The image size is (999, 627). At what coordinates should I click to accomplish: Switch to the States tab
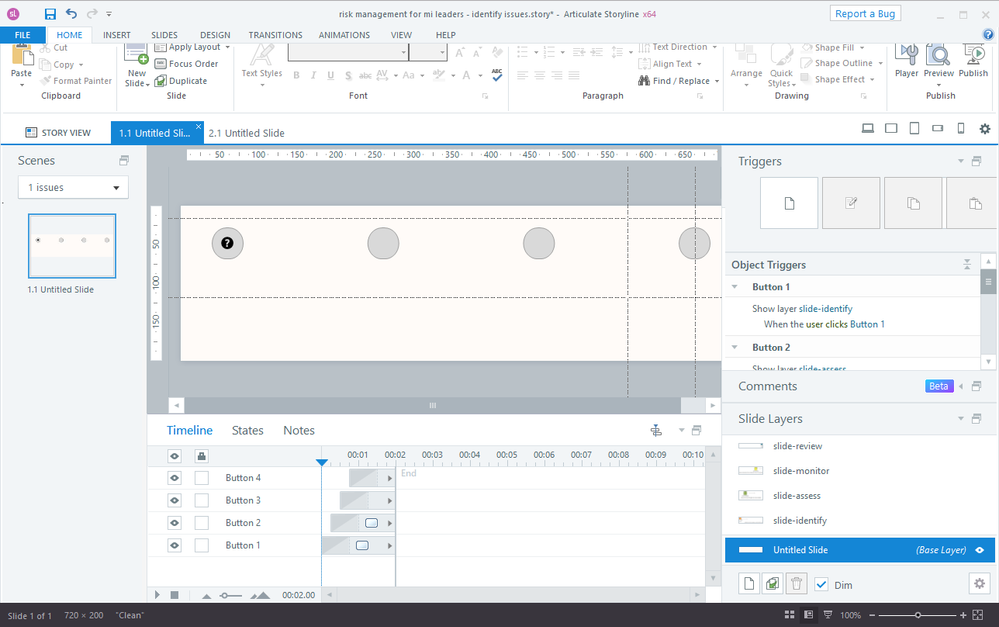(247, 430)
